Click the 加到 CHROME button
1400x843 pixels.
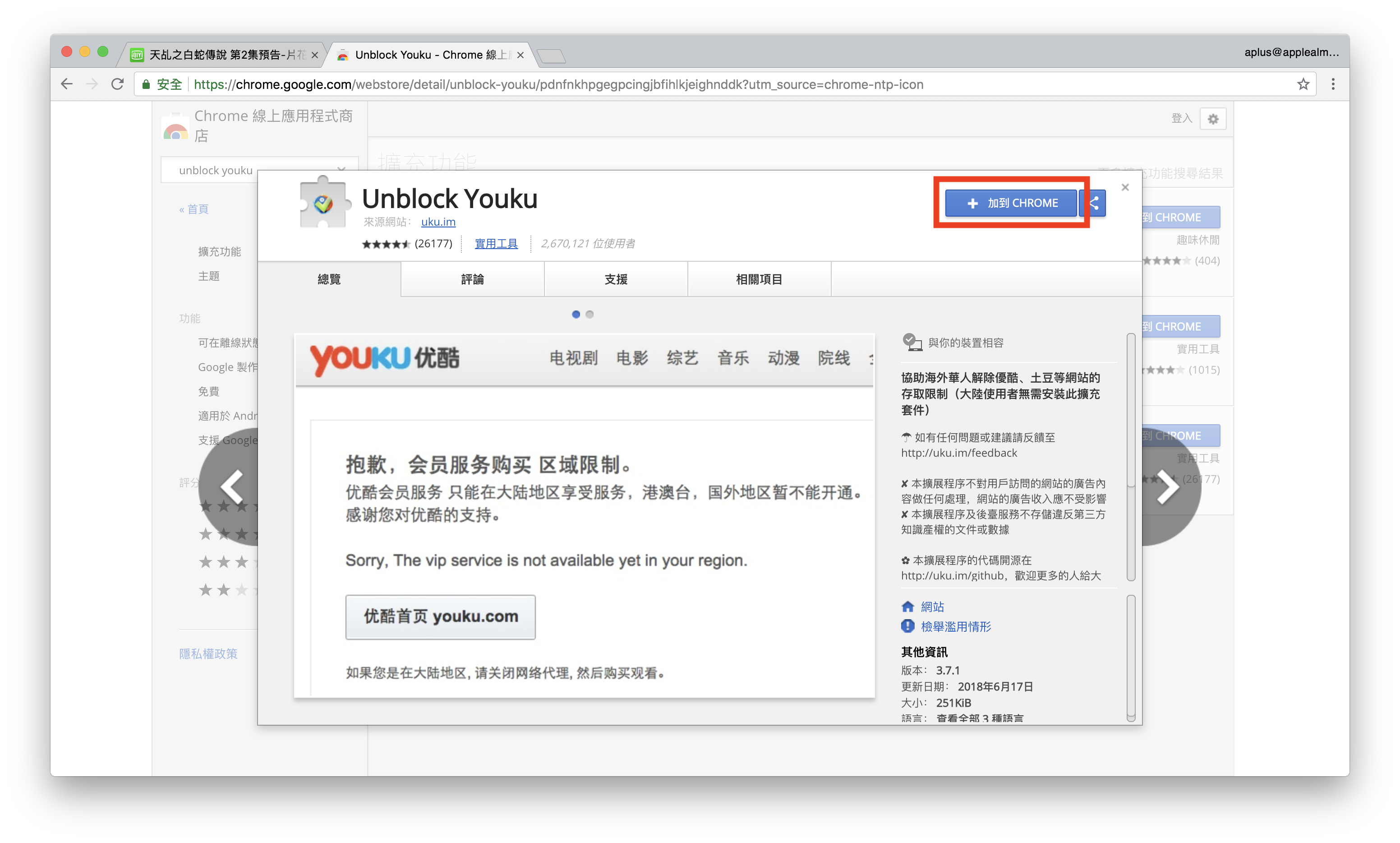1011,203
